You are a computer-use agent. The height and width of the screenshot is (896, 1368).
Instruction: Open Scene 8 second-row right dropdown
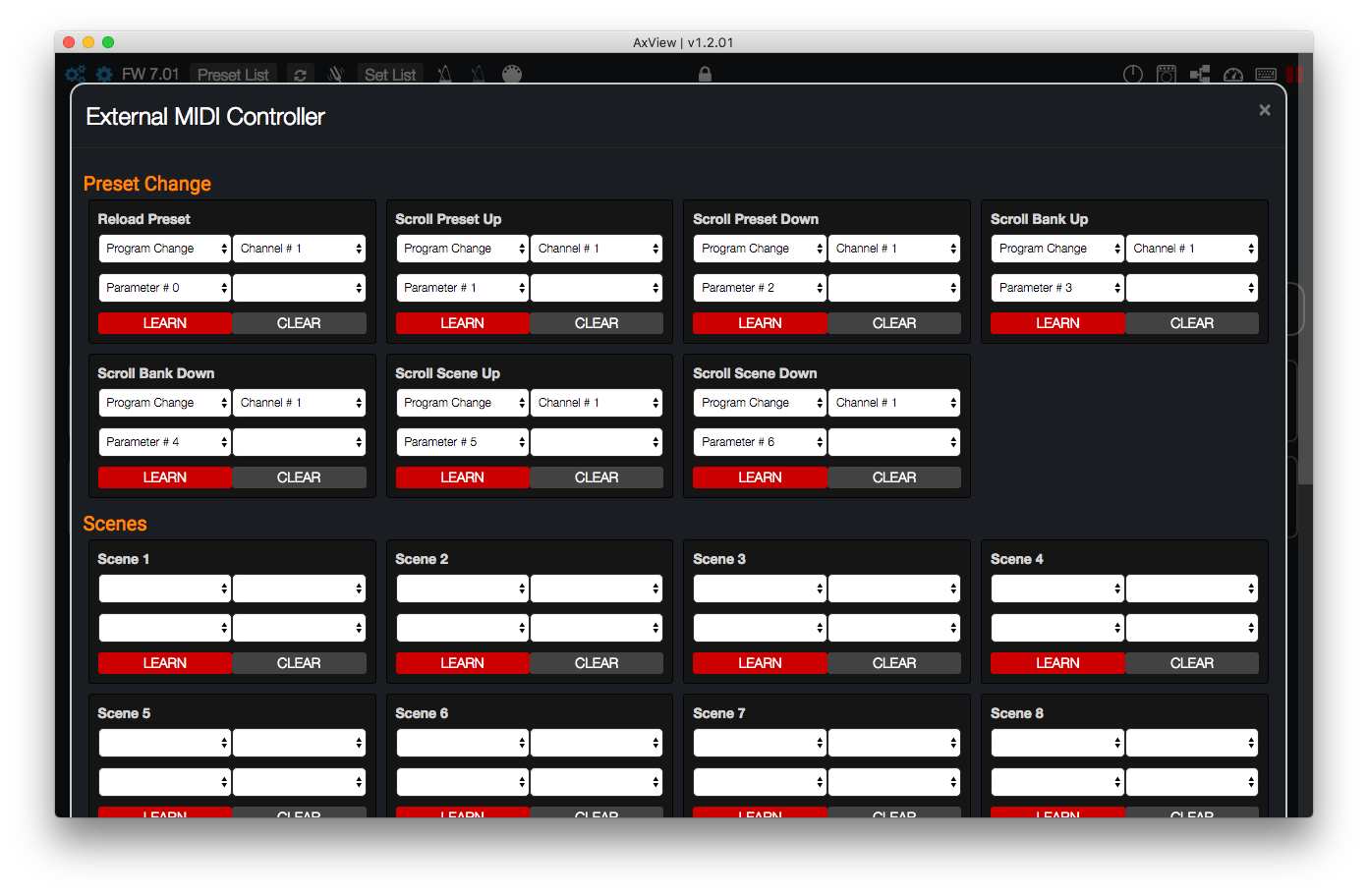pyautogui.click(x=1192, y=782)
